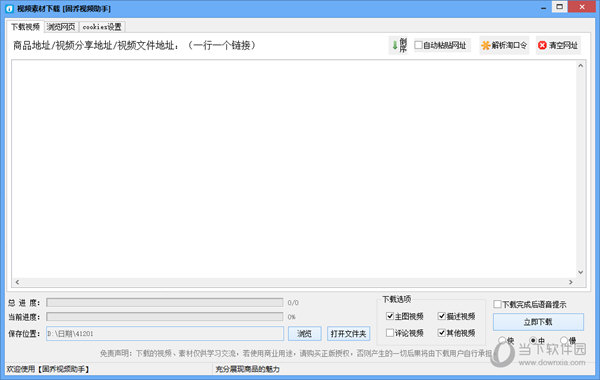Screen dimensions: 600x380
Task: Minimize the window
Action: 543,8
